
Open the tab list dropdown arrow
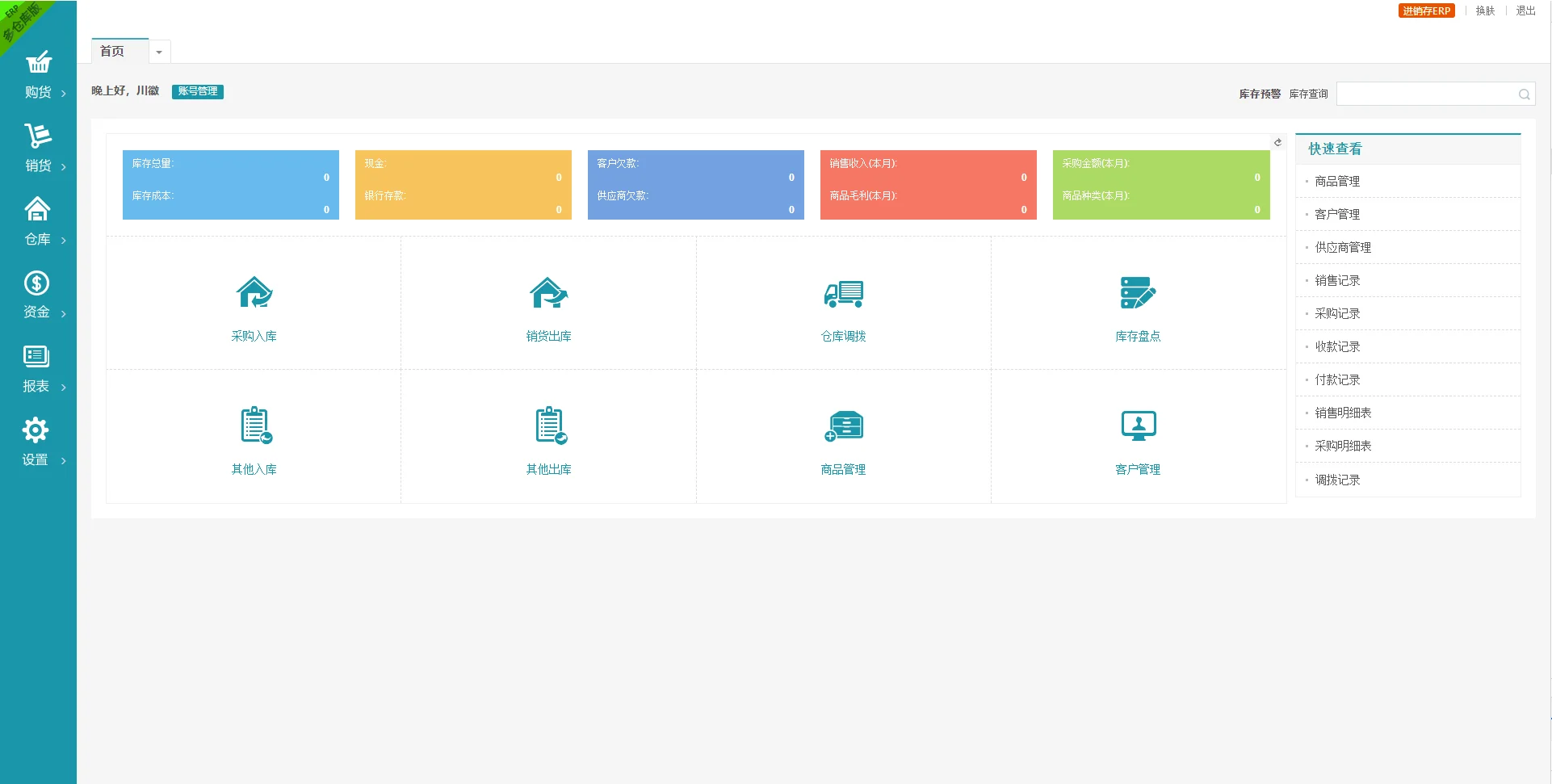pos(159,52)
